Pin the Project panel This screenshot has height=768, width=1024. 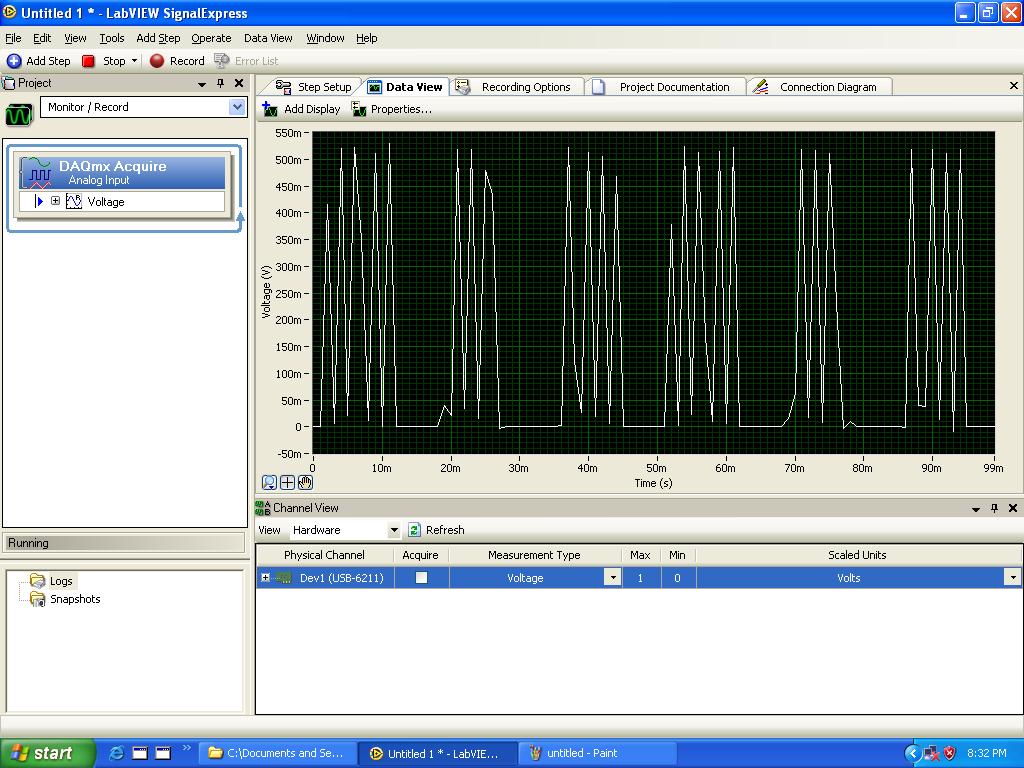coord(220,83)
